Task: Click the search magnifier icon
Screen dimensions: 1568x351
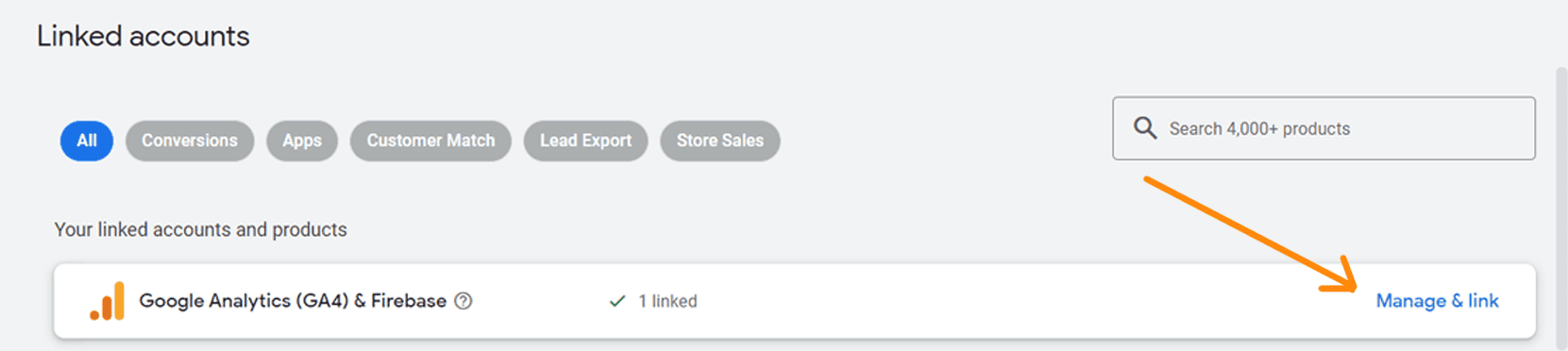Action: pyautogui.click(x=1144, y=128)
